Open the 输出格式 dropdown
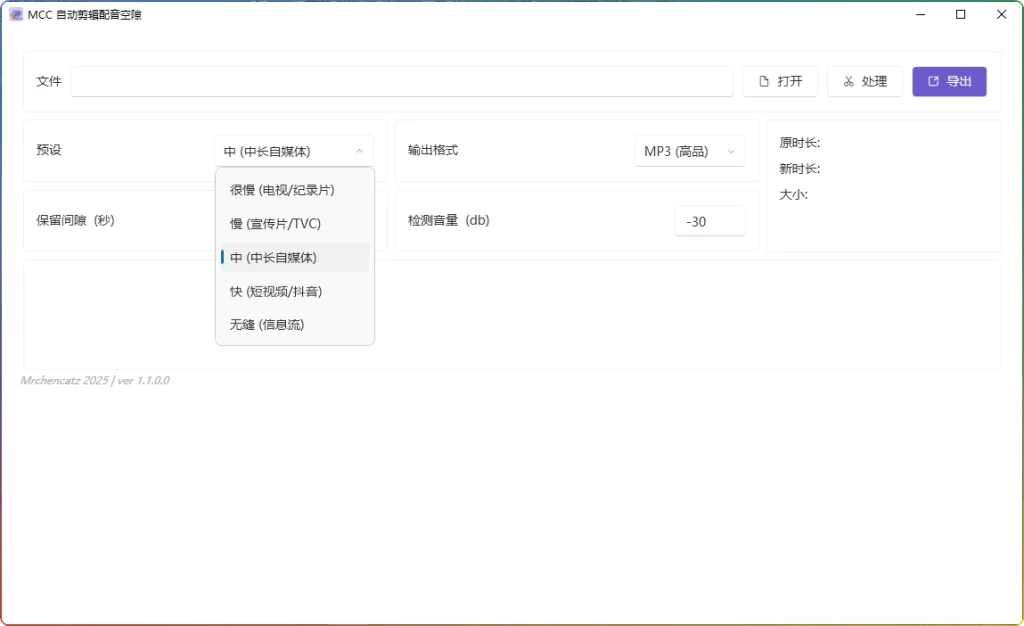1024x626 pixels. coord(690,151)
